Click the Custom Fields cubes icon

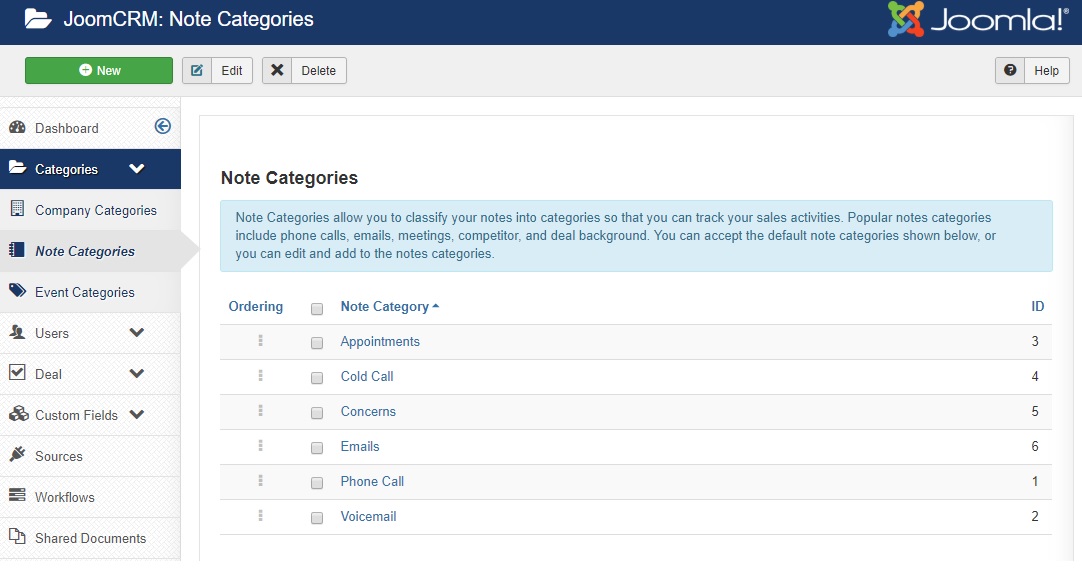pyautogui.click(x=17, y=415)
